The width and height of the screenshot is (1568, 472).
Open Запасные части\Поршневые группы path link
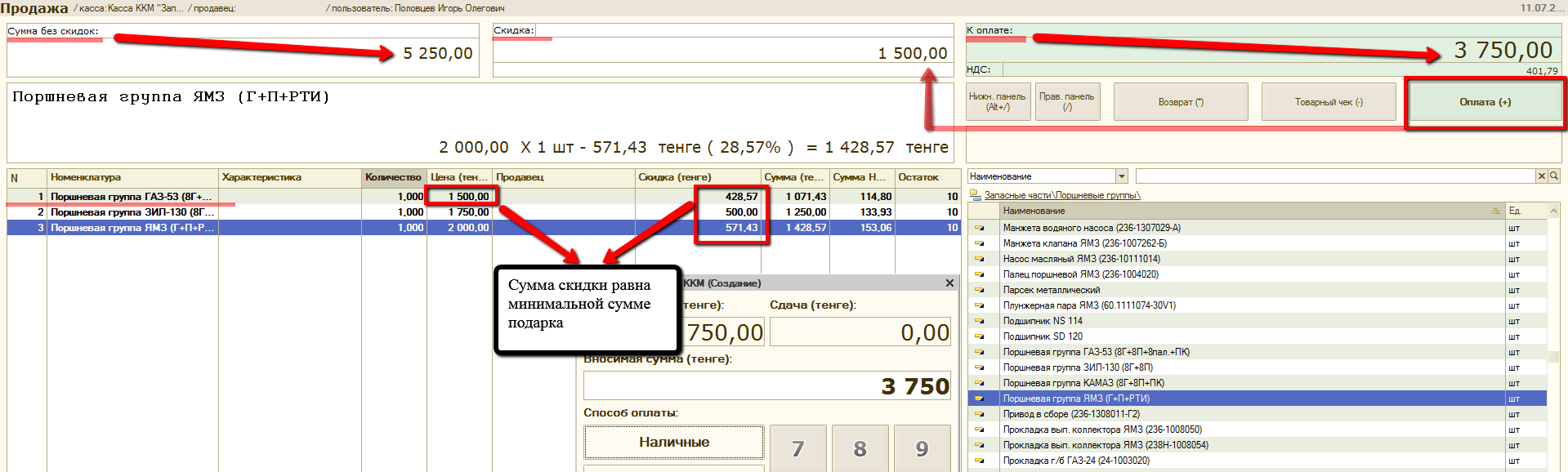point(1061,195)
